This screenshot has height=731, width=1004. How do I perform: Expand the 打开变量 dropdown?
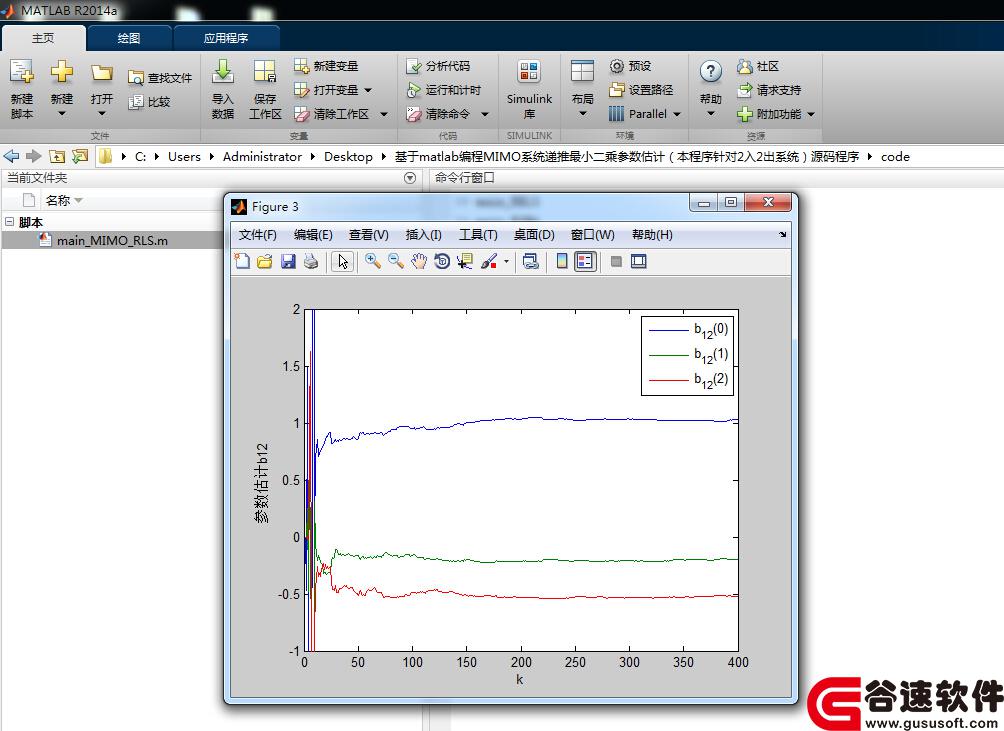tap(368, 90)
